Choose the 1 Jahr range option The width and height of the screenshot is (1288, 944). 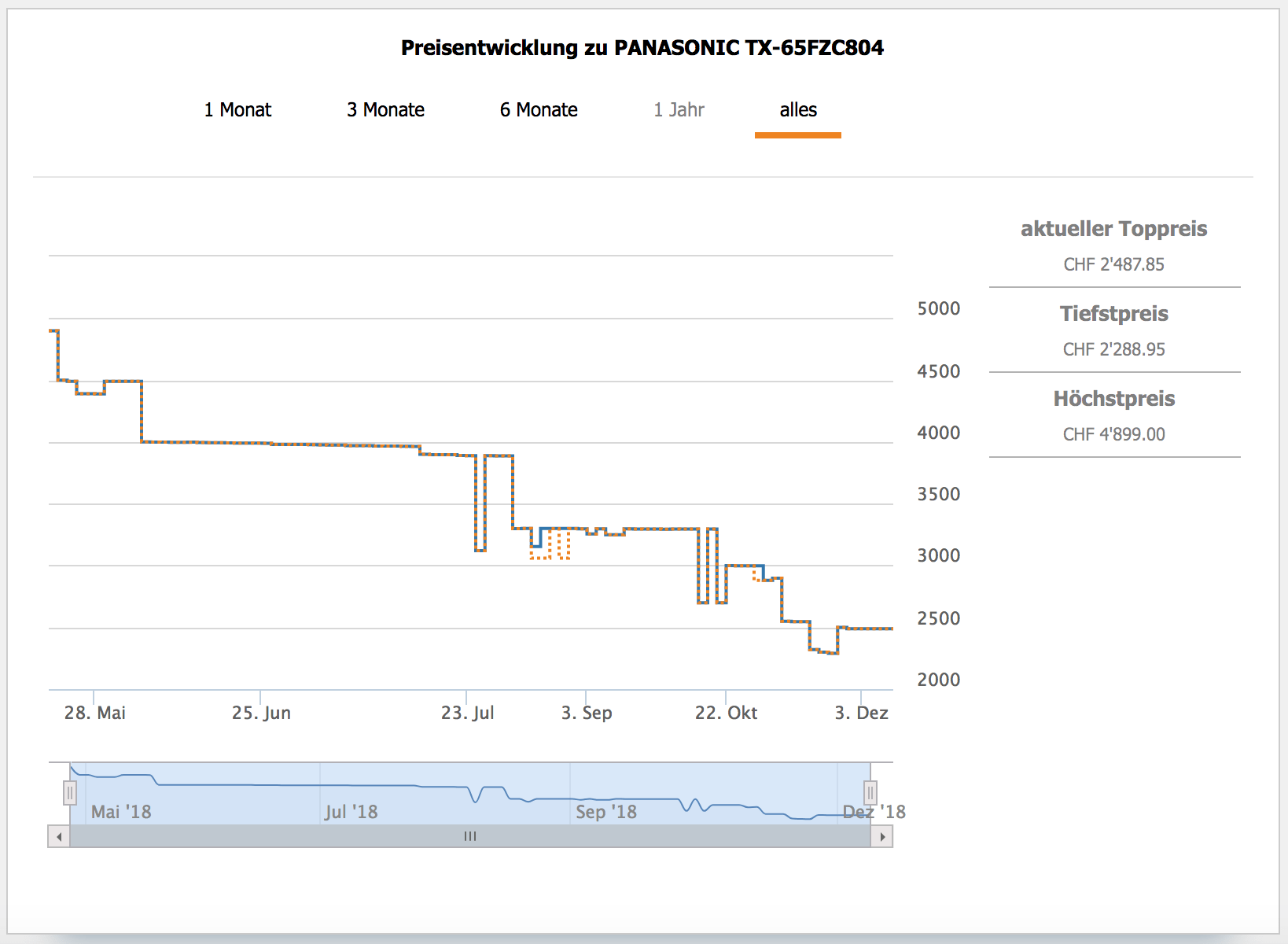point(679,110)
